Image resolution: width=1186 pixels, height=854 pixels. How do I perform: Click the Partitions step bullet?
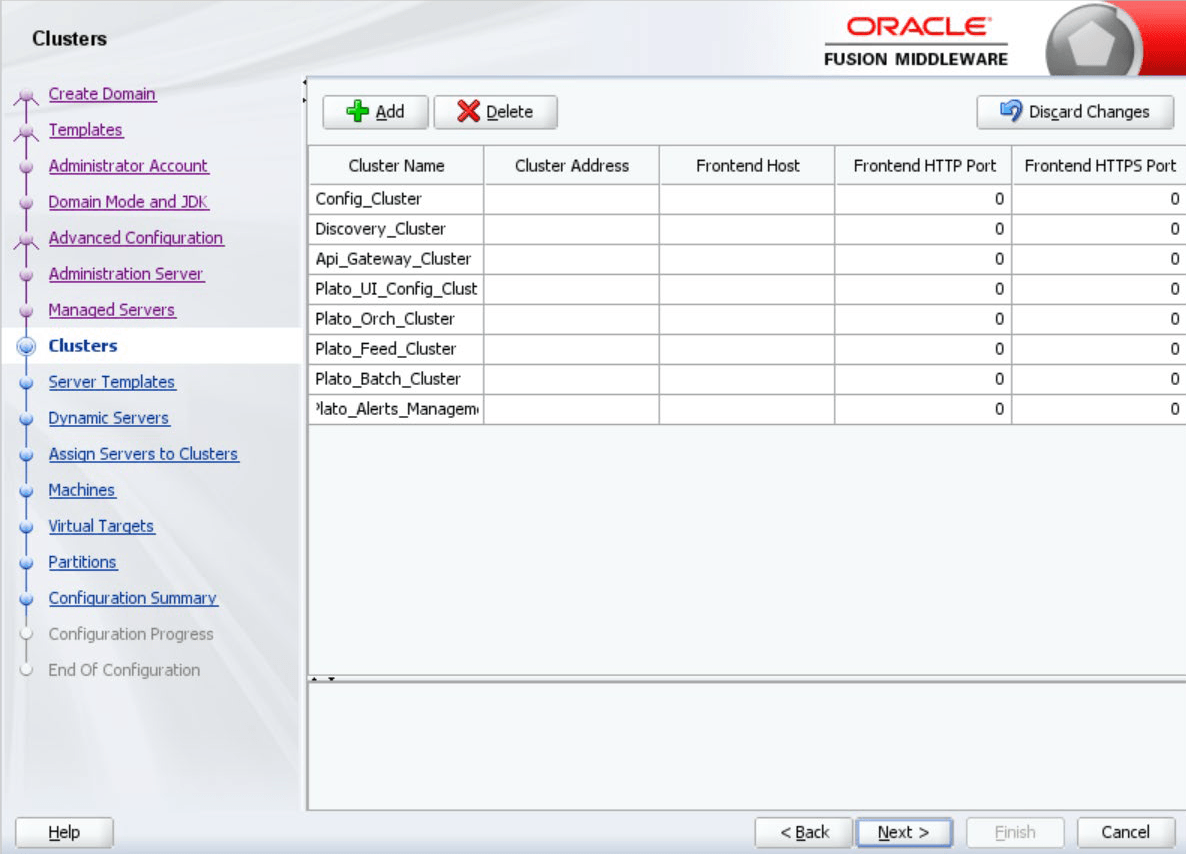(26, 563)
